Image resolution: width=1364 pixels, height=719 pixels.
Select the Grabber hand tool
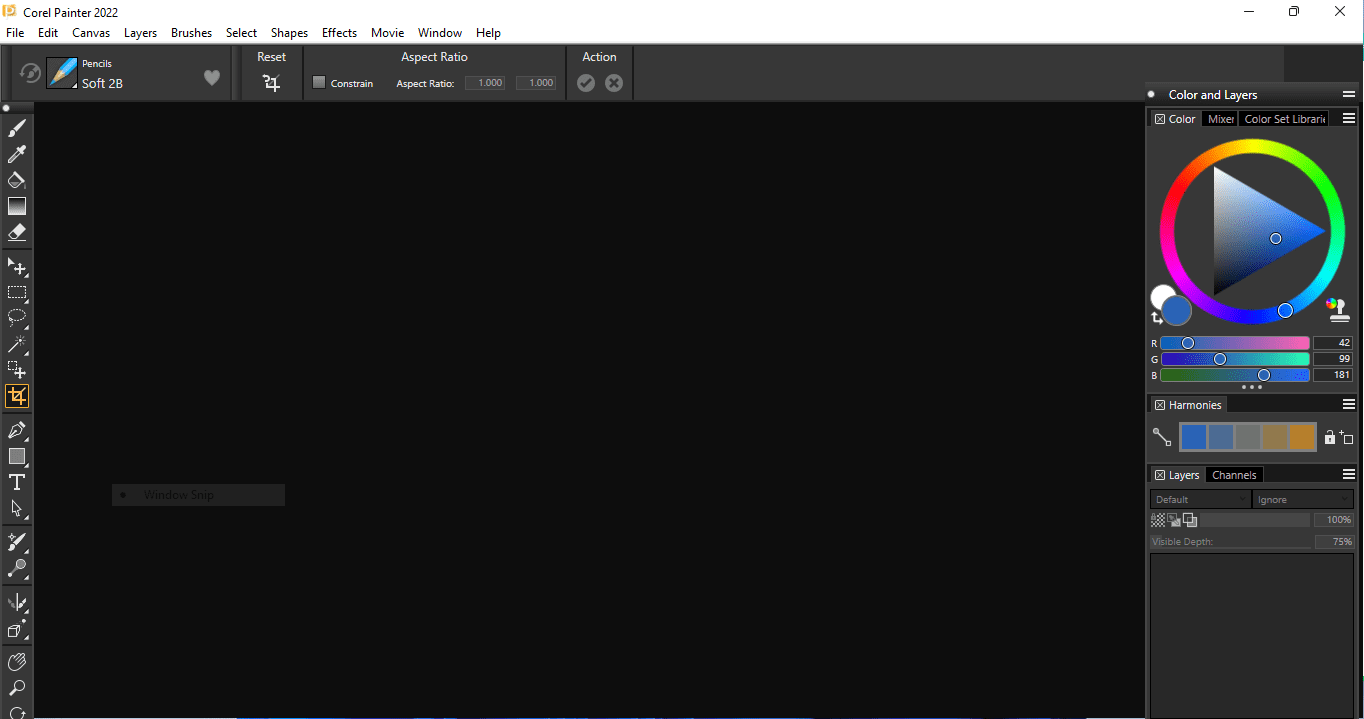tap(17, 662)
